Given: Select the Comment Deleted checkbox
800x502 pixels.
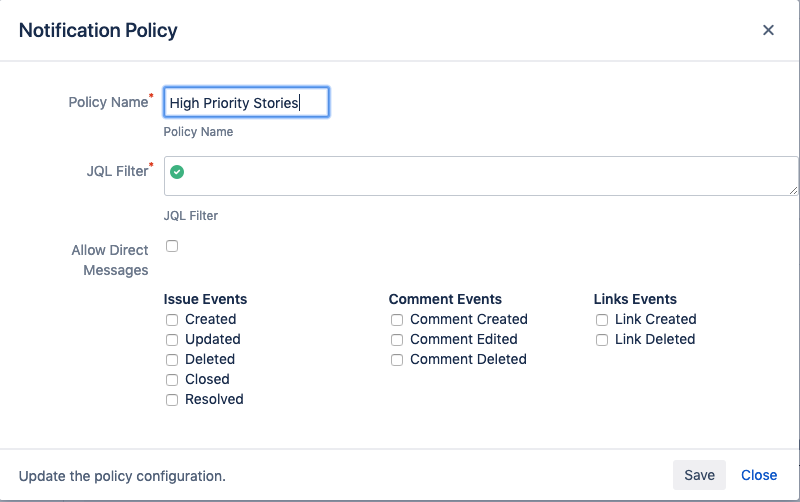Looking at the screenshot, I should [397, 360].
